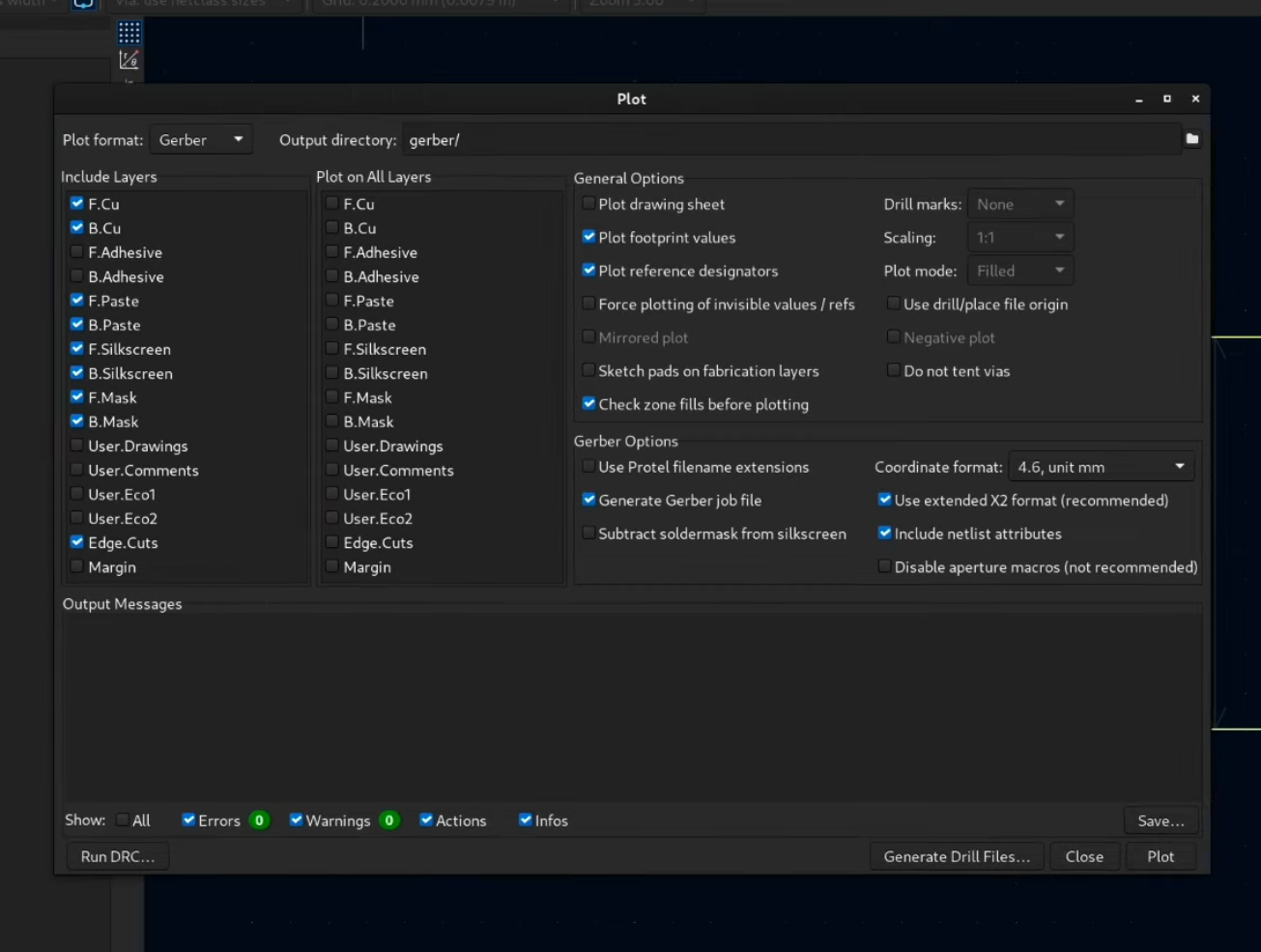The height and width of the screenshot is (952, 1261).
Task: Toggle the Actions message filter
Action: 426,821
